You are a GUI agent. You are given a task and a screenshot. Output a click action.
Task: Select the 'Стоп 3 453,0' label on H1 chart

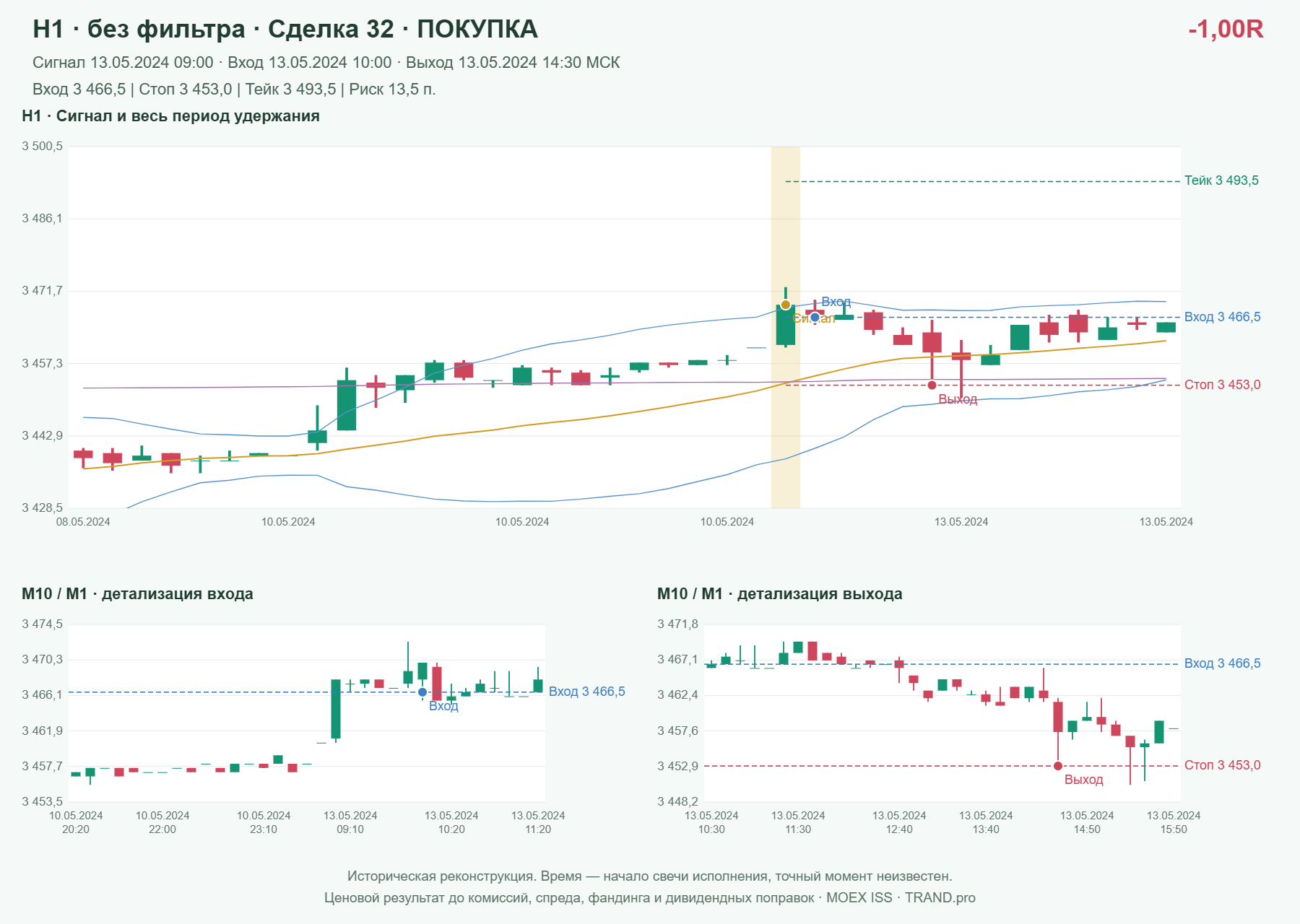click(1222, 385)
